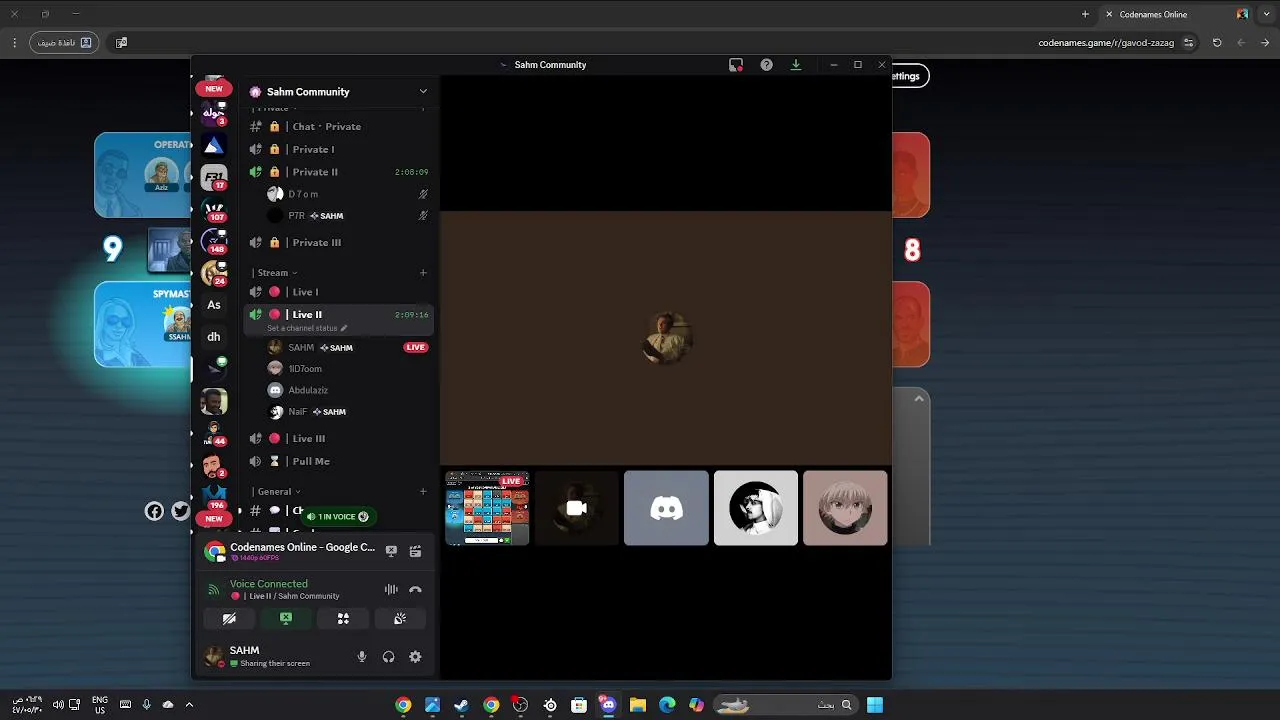Toggle the green screen share button

tap(286, 619)
